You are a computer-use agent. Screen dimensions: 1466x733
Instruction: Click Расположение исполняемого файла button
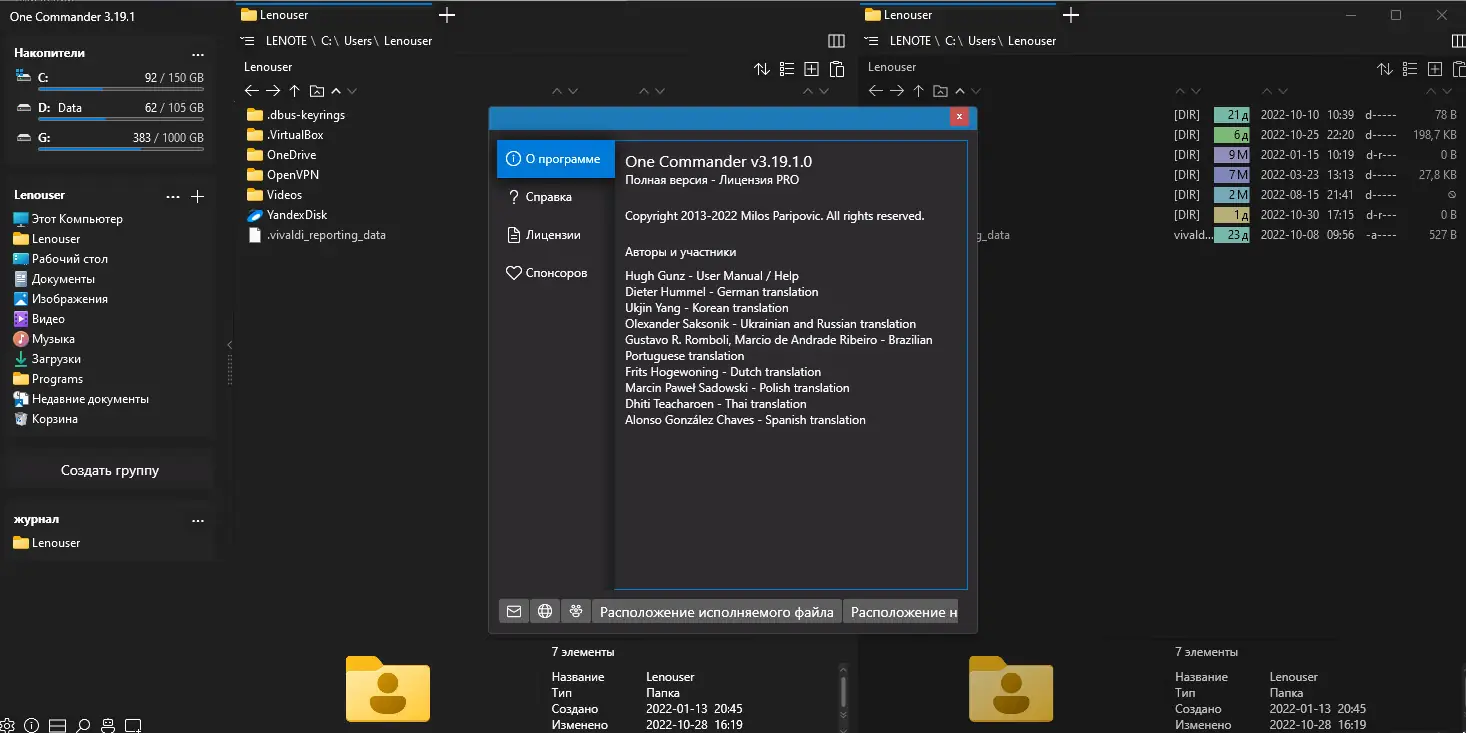[x=717, y=611]
